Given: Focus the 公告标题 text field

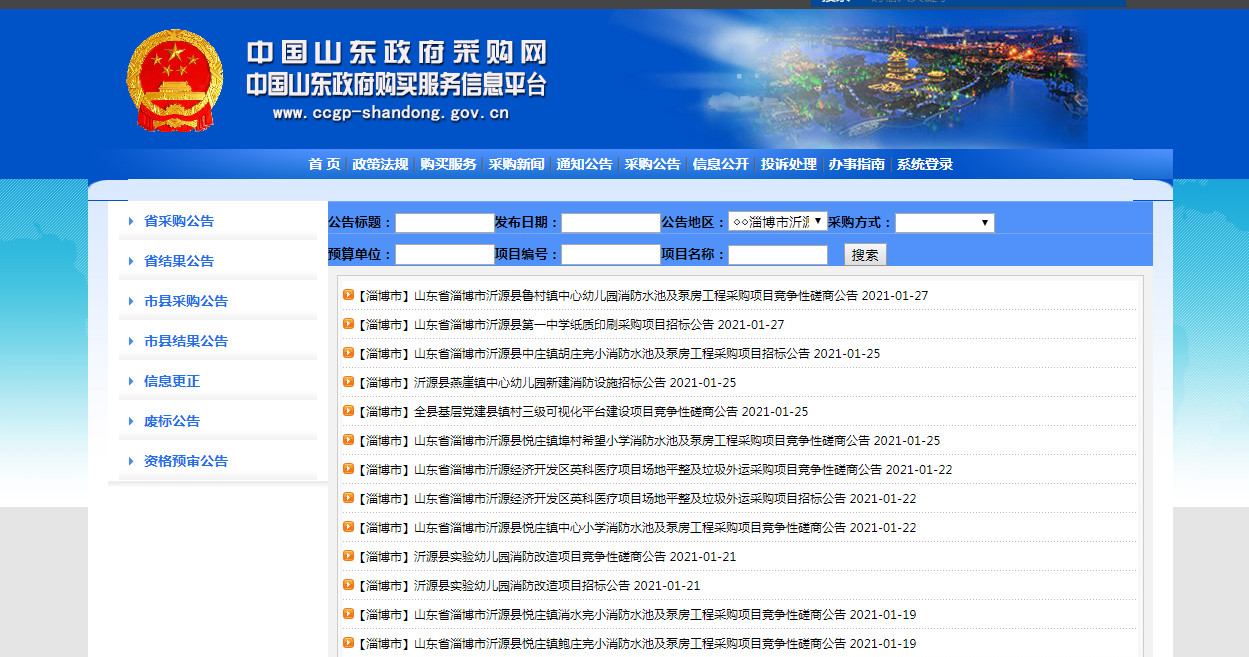Looking at the screenshot, I should tap(444, 223).
